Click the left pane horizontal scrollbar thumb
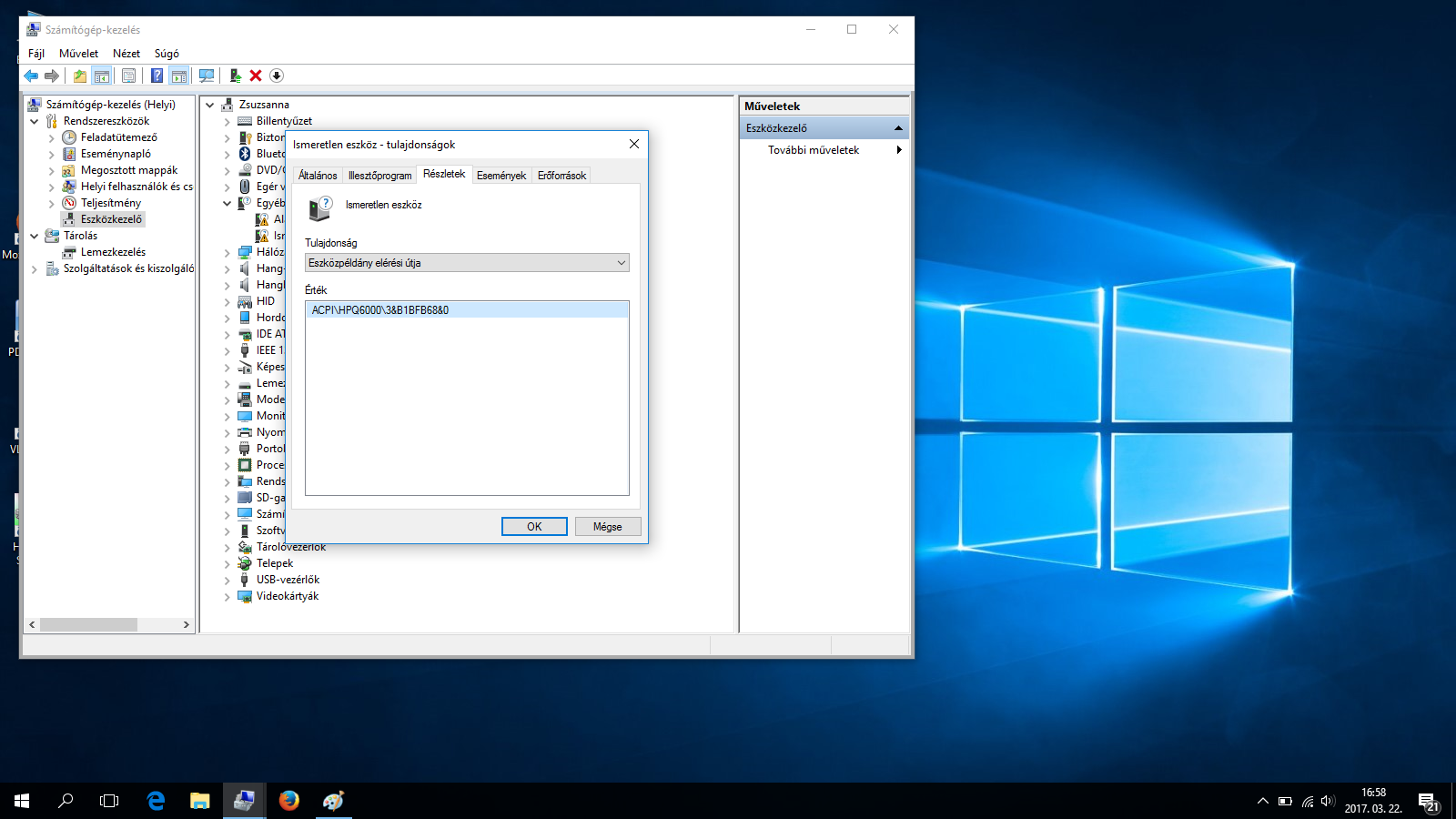Viewport: 1456px width, 819px height. (88, 625)
